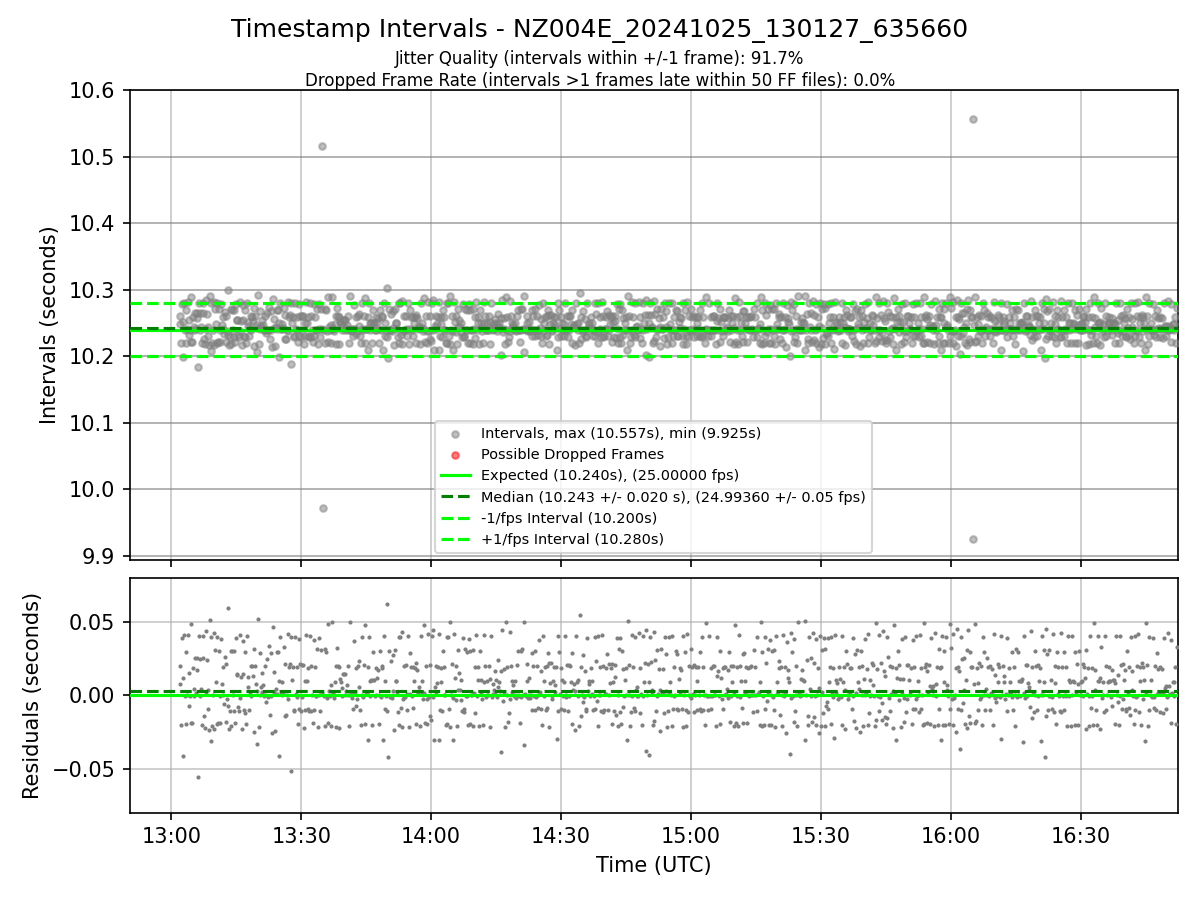Click the maximum outlier point above 10.5 after 16:00
Screen dimensions: 1200x900
click(973, 119)
